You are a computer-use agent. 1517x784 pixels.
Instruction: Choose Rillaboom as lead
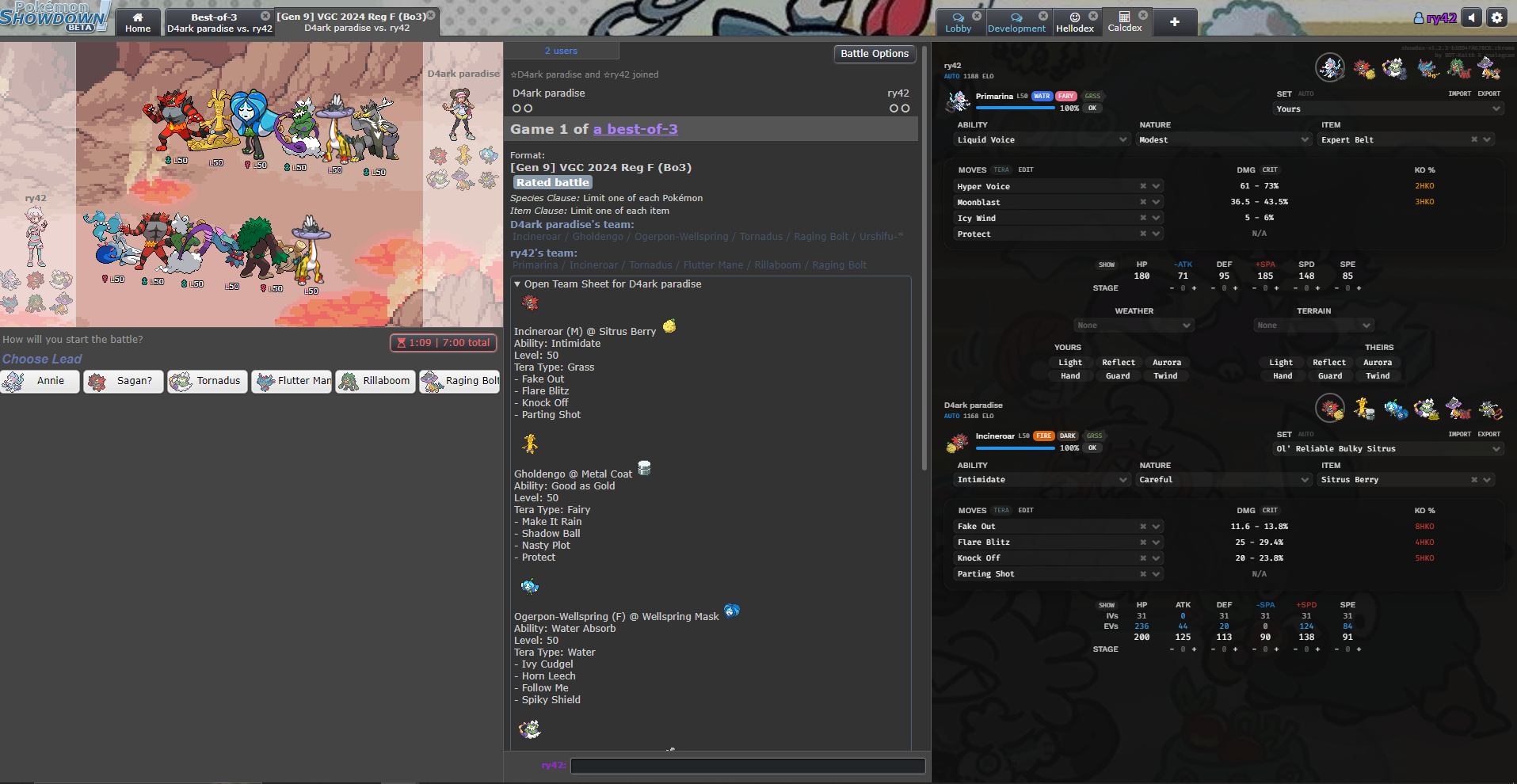click(375, 381)
